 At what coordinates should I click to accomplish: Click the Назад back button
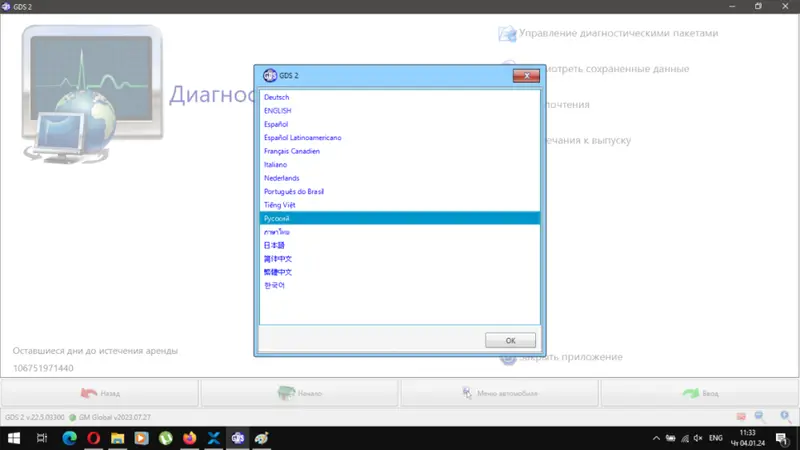click(100, 393)
